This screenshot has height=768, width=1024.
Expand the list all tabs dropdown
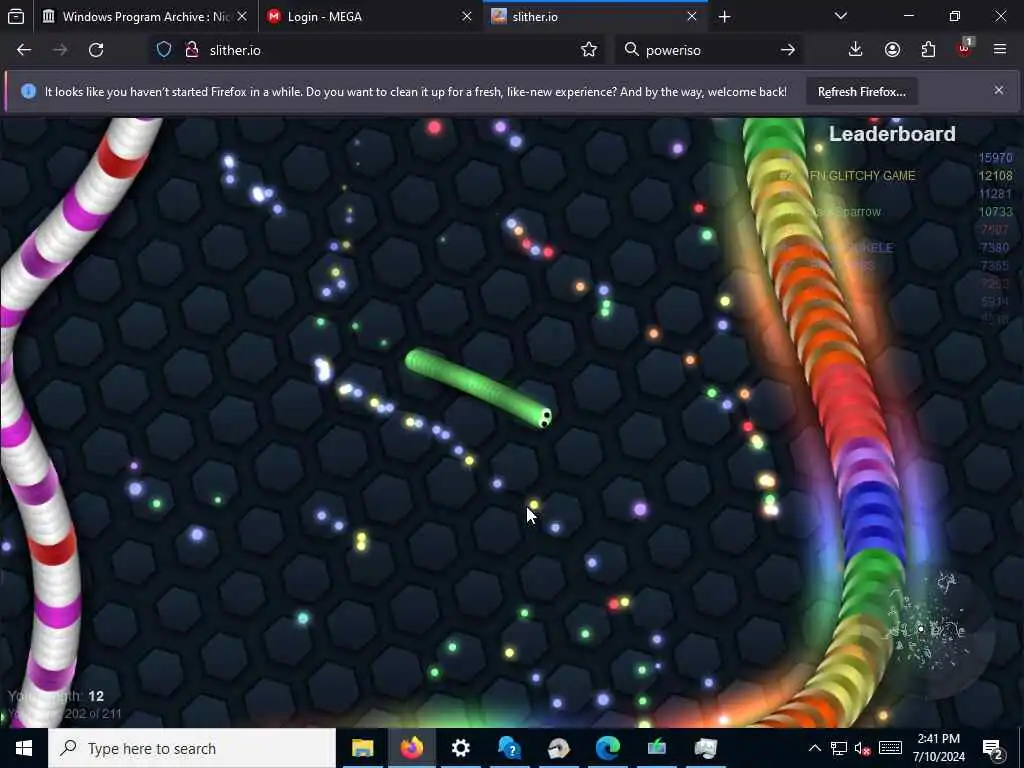[x=841, y=16]
